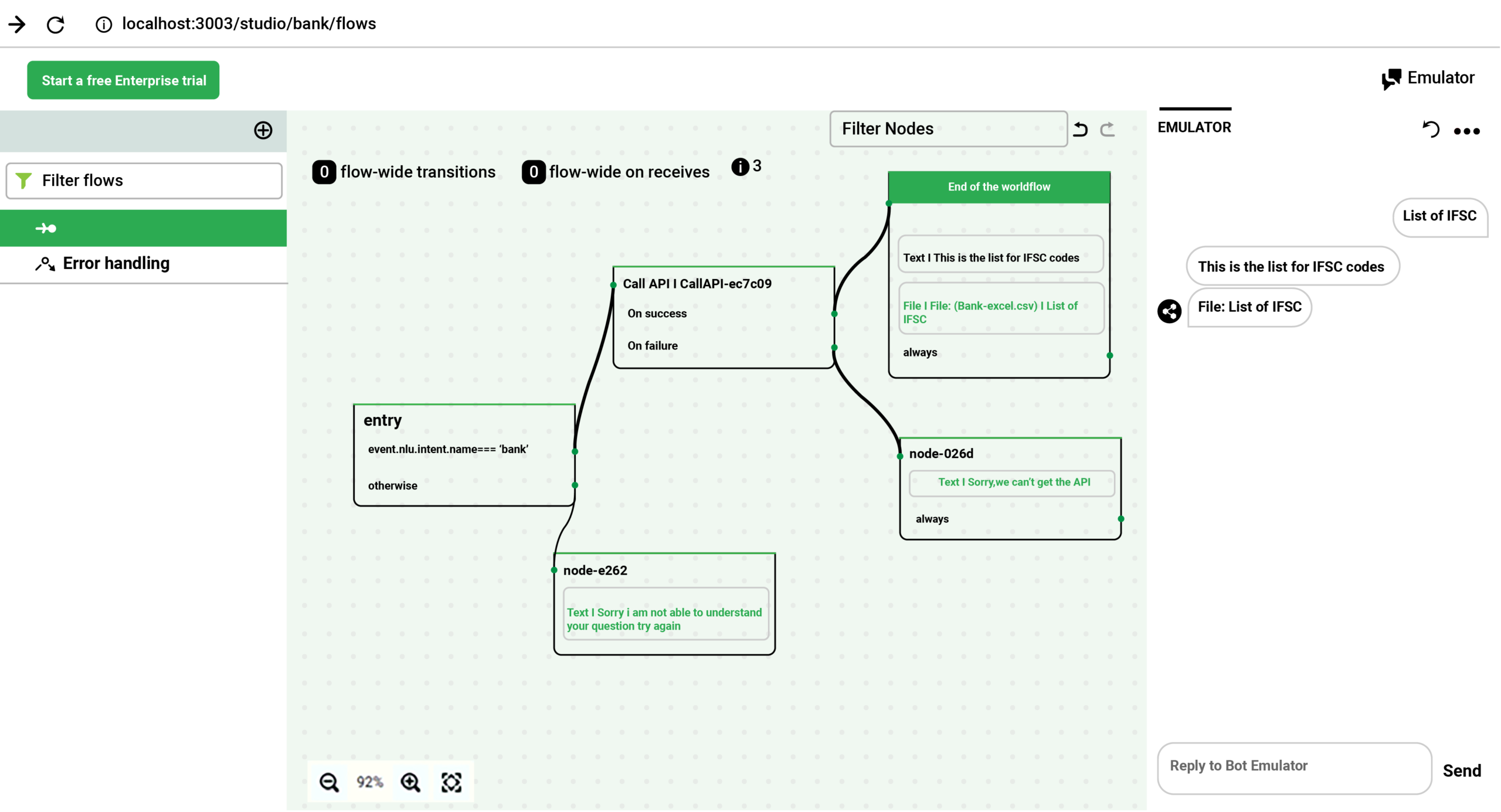
Task: Click the undo arrow next to Filter Nodes
Action: (1081, 128)
